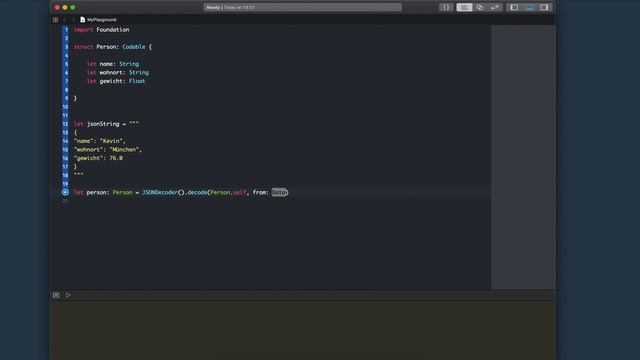This screenshot has height=360, width=640.
Task: Toggle the right inspector panel
Action: click(544, 7)
